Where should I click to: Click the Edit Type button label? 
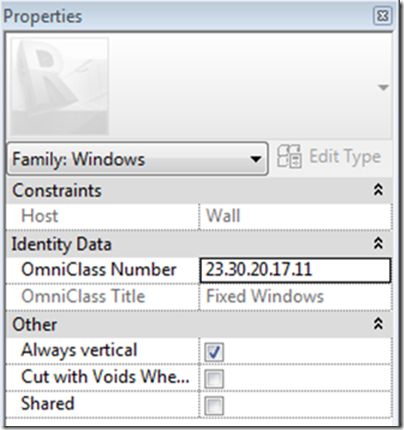point(345,157)
